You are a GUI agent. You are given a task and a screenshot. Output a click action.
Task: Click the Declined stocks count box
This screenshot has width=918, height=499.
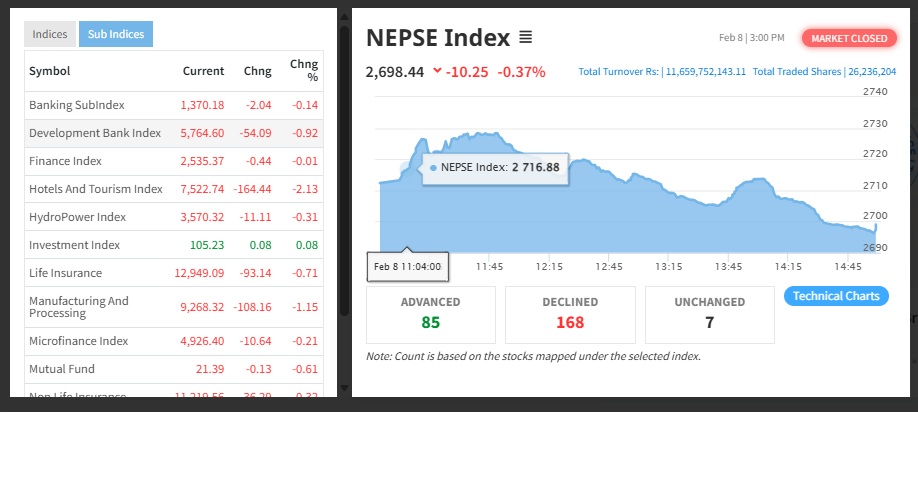click(570, 314)
